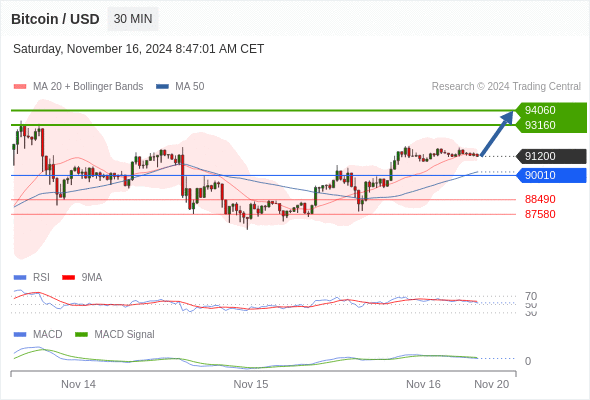Screen dimensions: 590x400
Task: Click the Bitcoin / USD chart title
Action: (55, 19)
